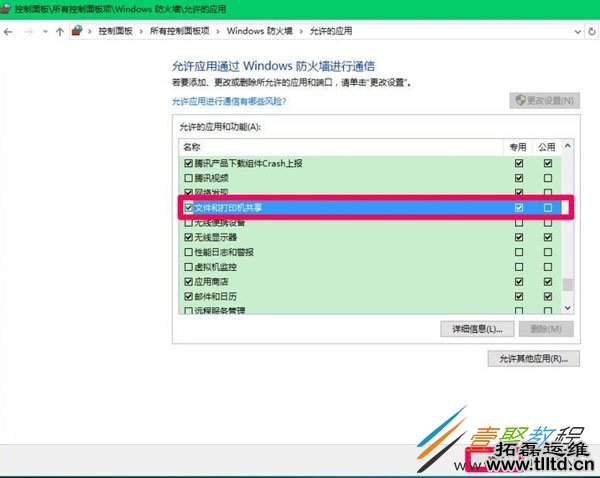Enable 公用 checkbox for 虚拟机监控
Image resolution: width=600 pixels, height=478 pixels.
(x=548, y=267)
